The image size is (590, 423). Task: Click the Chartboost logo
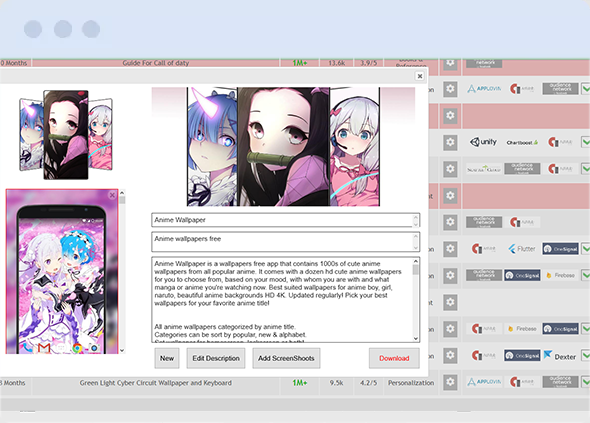(x=522, y=143)
